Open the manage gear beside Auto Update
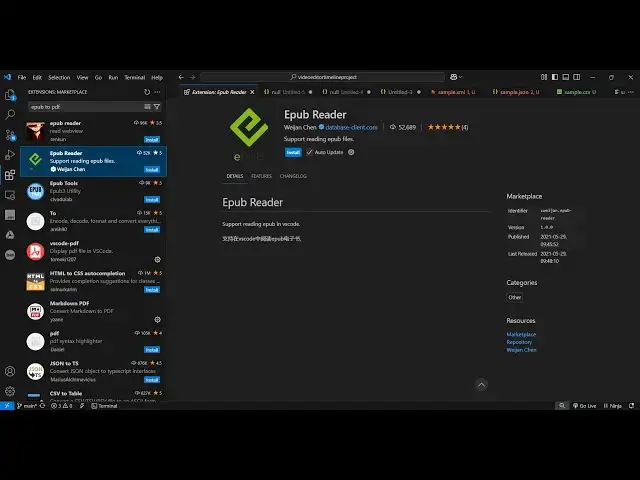The image size is (640, 480). pos(351,152)
